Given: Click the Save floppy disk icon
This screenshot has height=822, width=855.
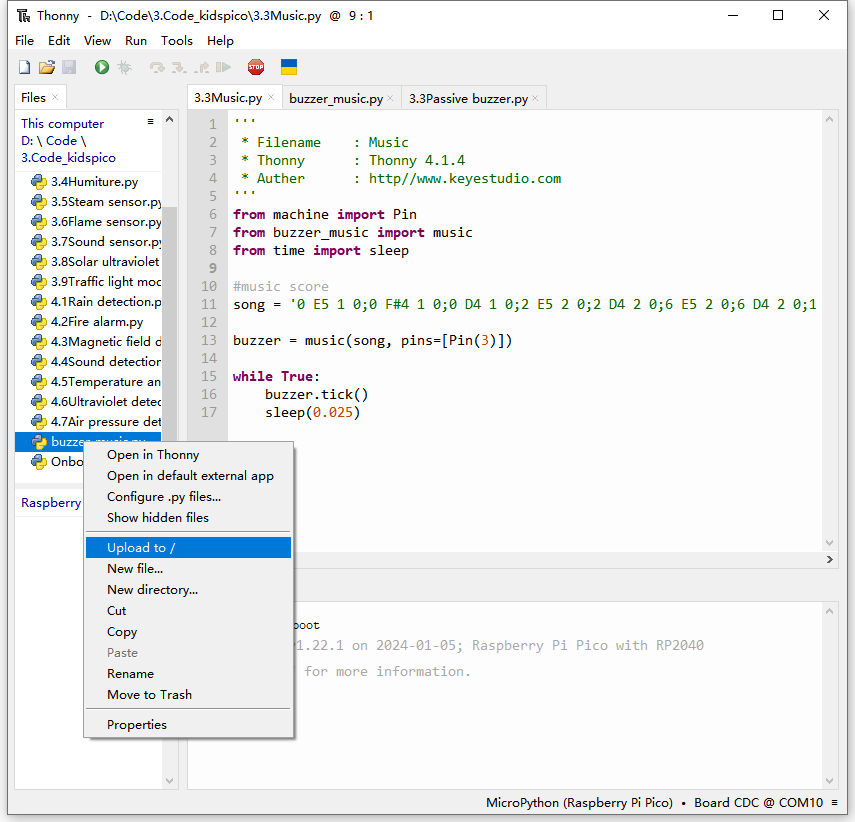Looking at the screenshot, I should click(69, 67).
